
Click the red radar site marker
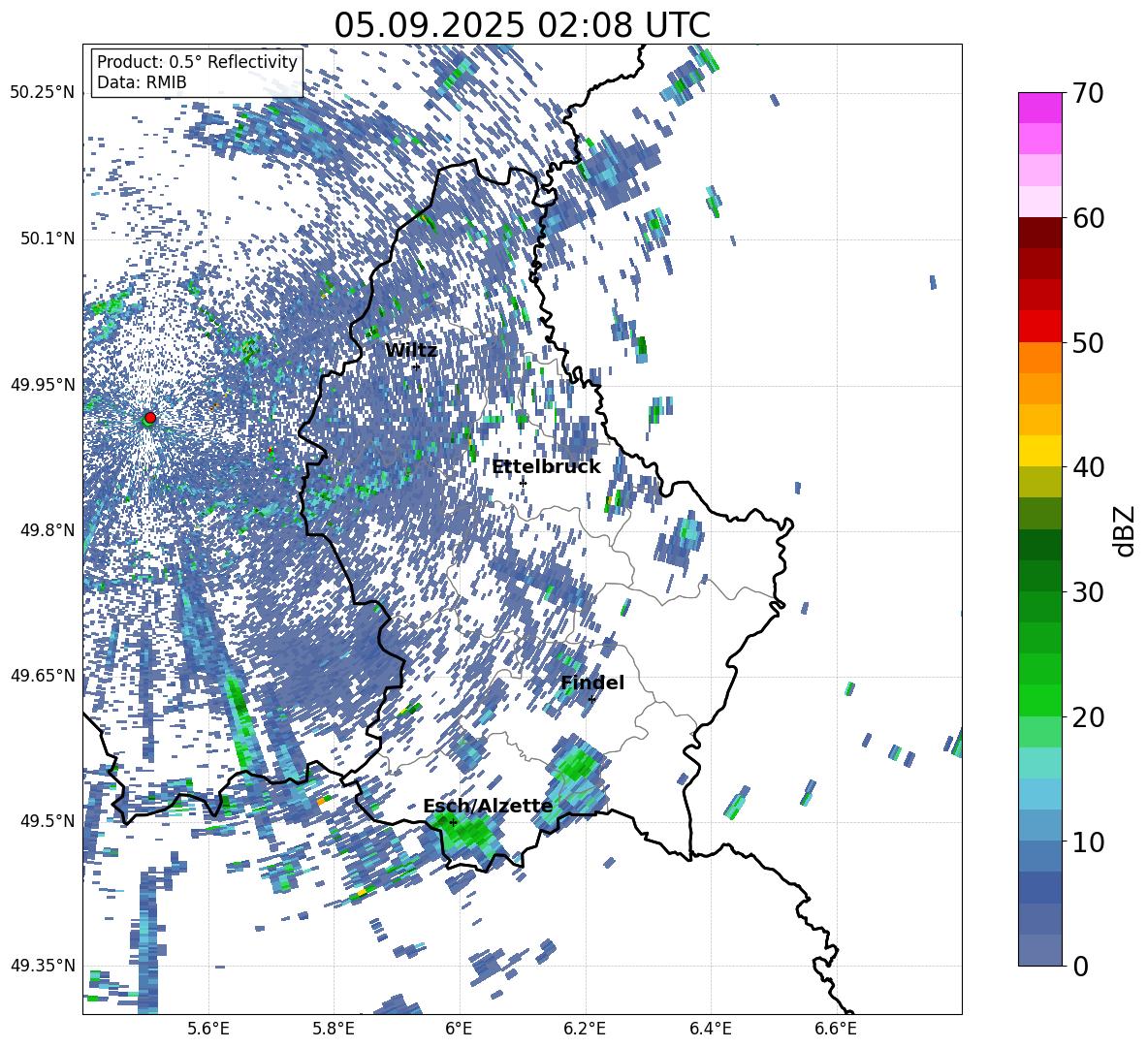click(150, 417)
